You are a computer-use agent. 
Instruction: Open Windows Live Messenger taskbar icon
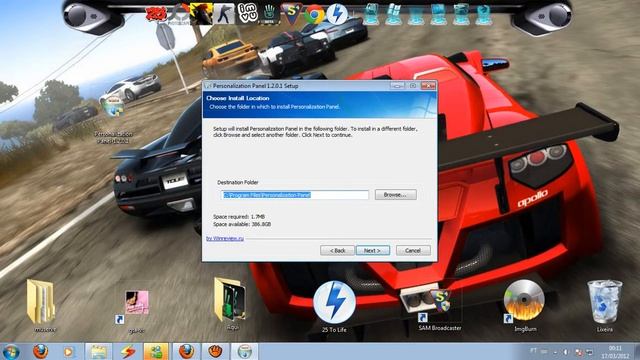coord(156,351)
